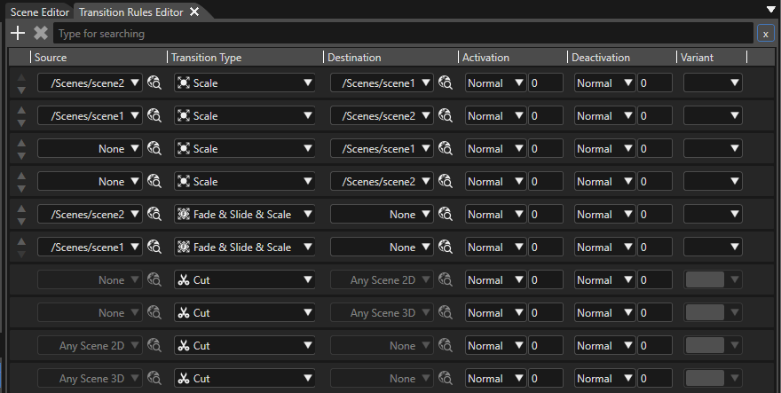This screenshot has height=393, width=781.
Task: Open Transition Type dropdown of first Scale row
Action: click(x=245, y=83)
